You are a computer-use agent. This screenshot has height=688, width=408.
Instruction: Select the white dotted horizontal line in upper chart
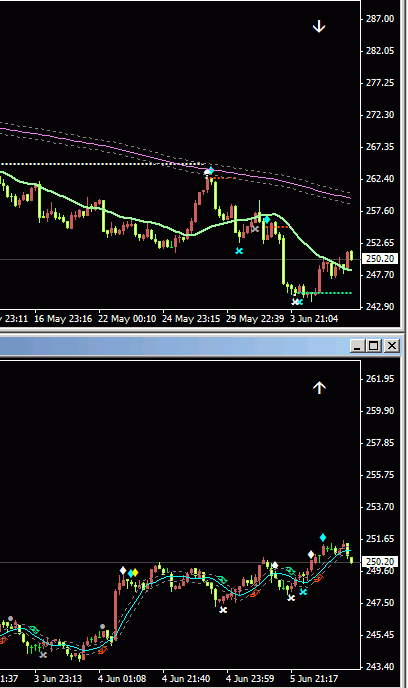click(x=103, y=164)
